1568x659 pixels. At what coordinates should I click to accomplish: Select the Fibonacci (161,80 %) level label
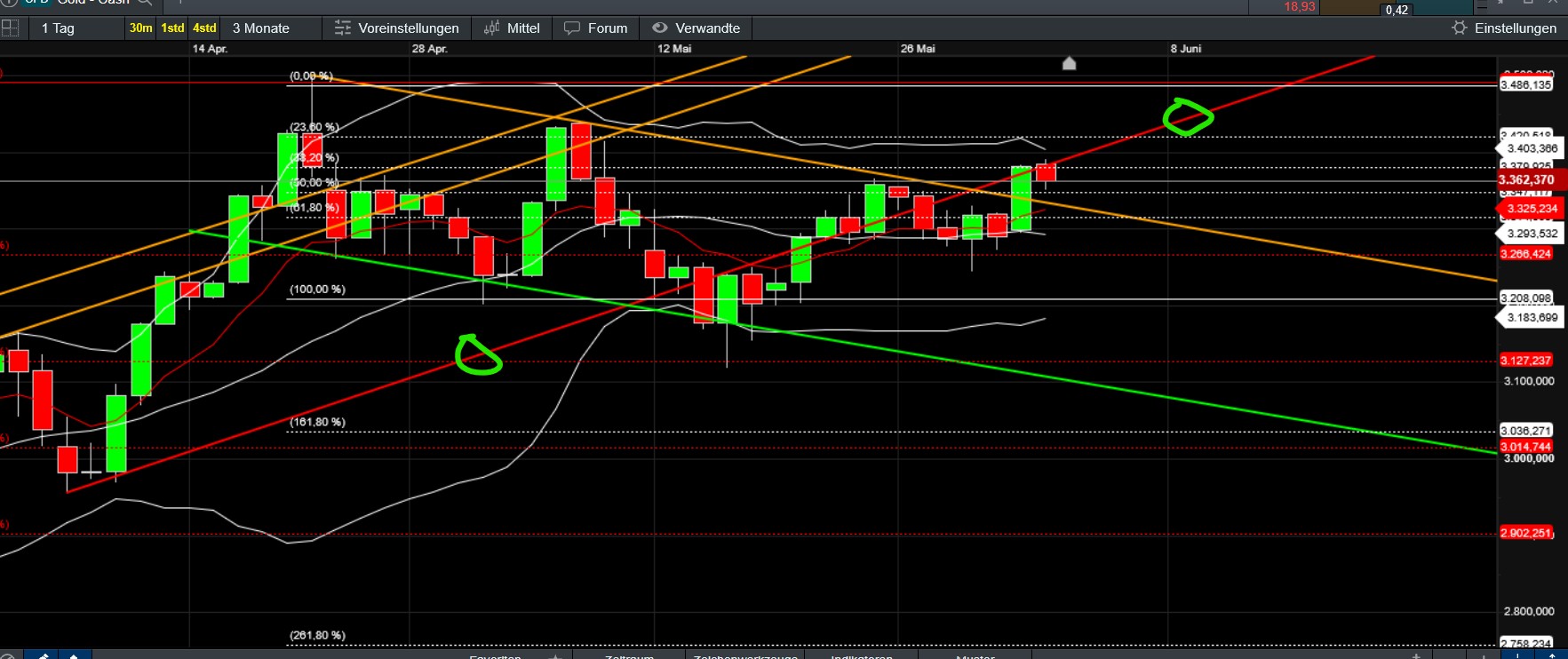click(x=317, y=422)
